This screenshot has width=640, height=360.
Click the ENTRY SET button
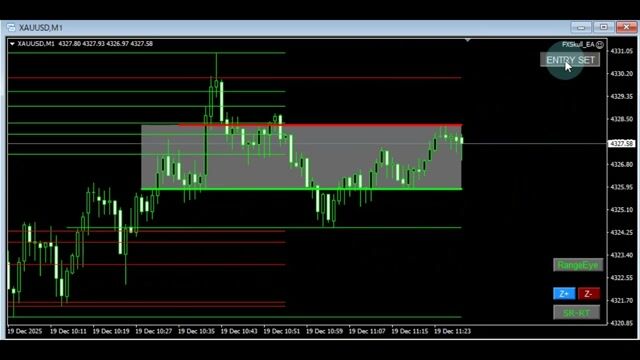[570, 60]
